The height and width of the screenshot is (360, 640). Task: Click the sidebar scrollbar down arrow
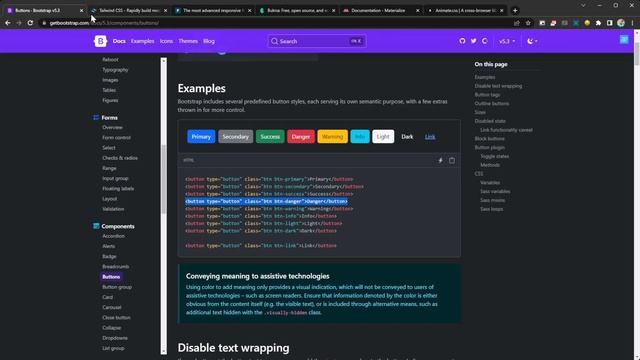pos(164,351)
